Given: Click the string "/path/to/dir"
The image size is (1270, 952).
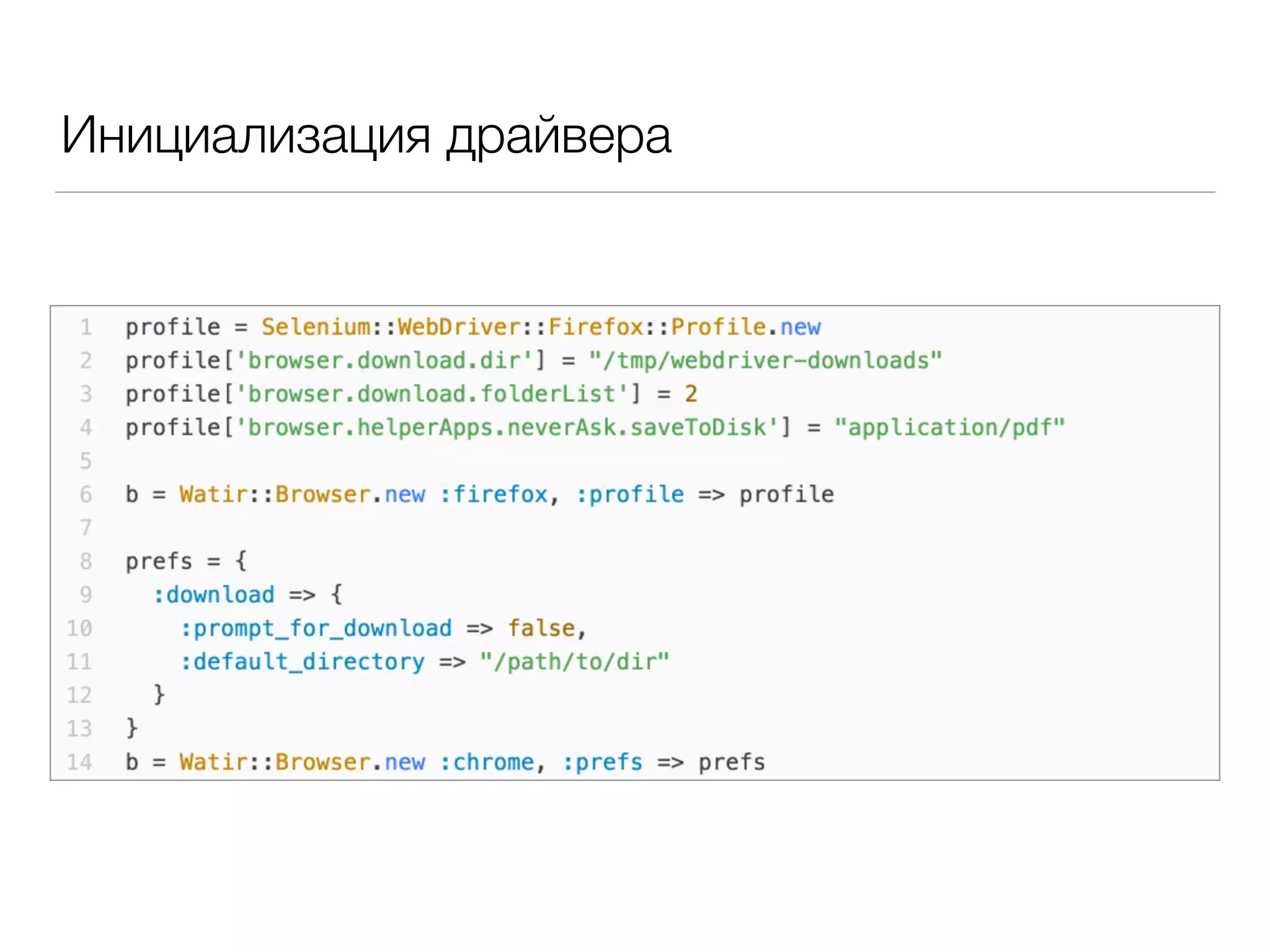Looking at the screenshot, I should point(575,661).
